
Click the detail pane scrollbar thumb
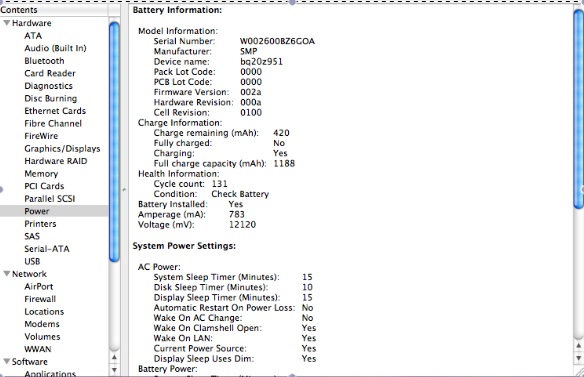[x=578, y=108]
